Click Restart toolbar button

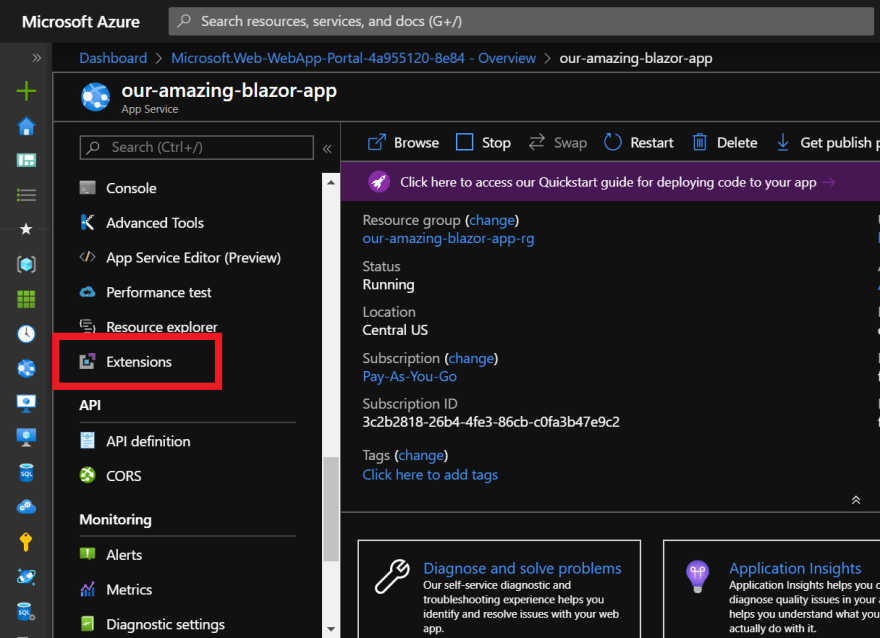pyautogui.click(x=639, y=143)
